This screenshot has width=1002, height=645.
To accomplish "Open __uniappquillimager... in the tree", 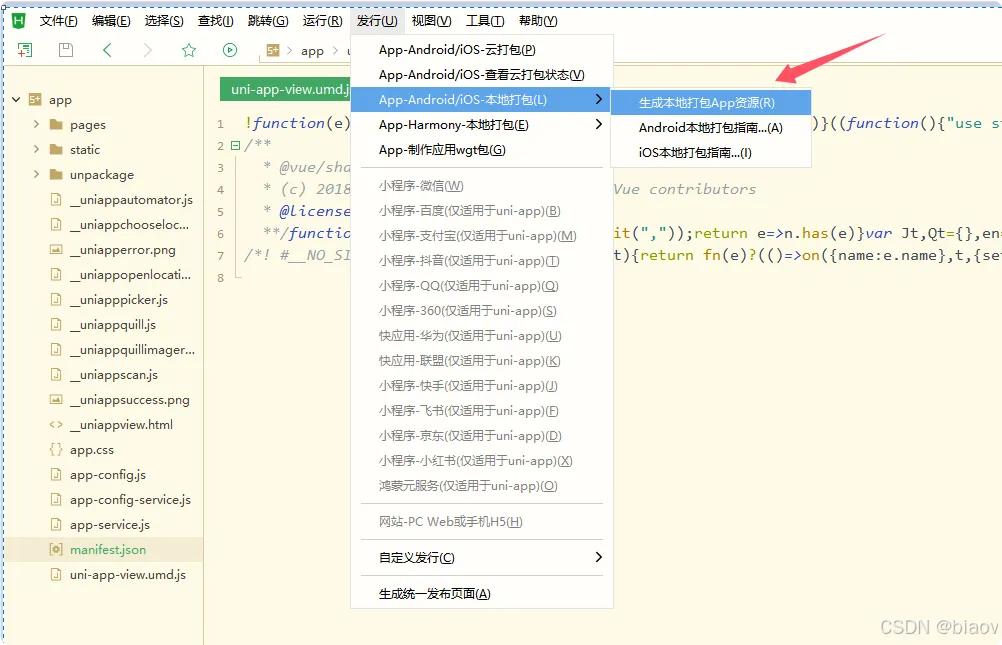I will pyautogui.click(x=133, y=350).
